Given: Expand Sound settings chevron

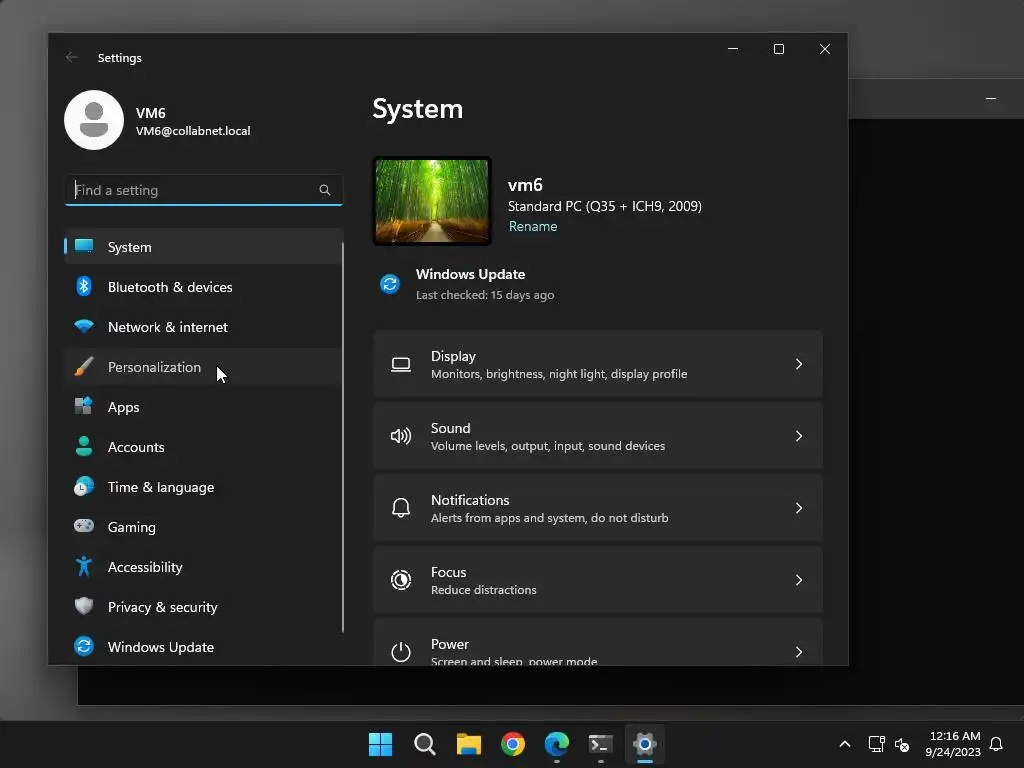Looking at the screenshot, I should 799,436.
